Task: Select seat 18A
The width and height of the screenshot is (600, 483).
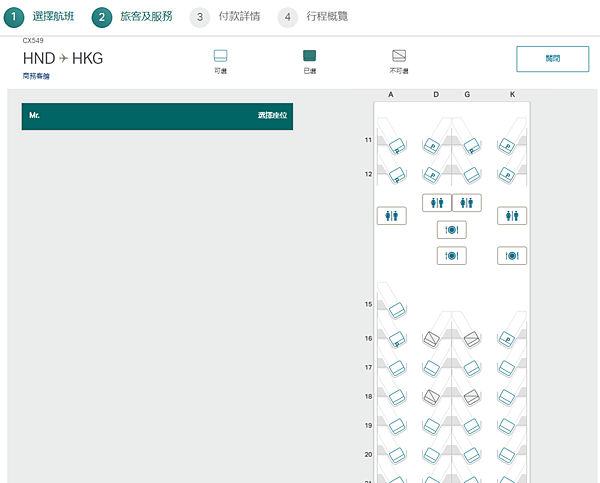Action: (x=397, y=398)
